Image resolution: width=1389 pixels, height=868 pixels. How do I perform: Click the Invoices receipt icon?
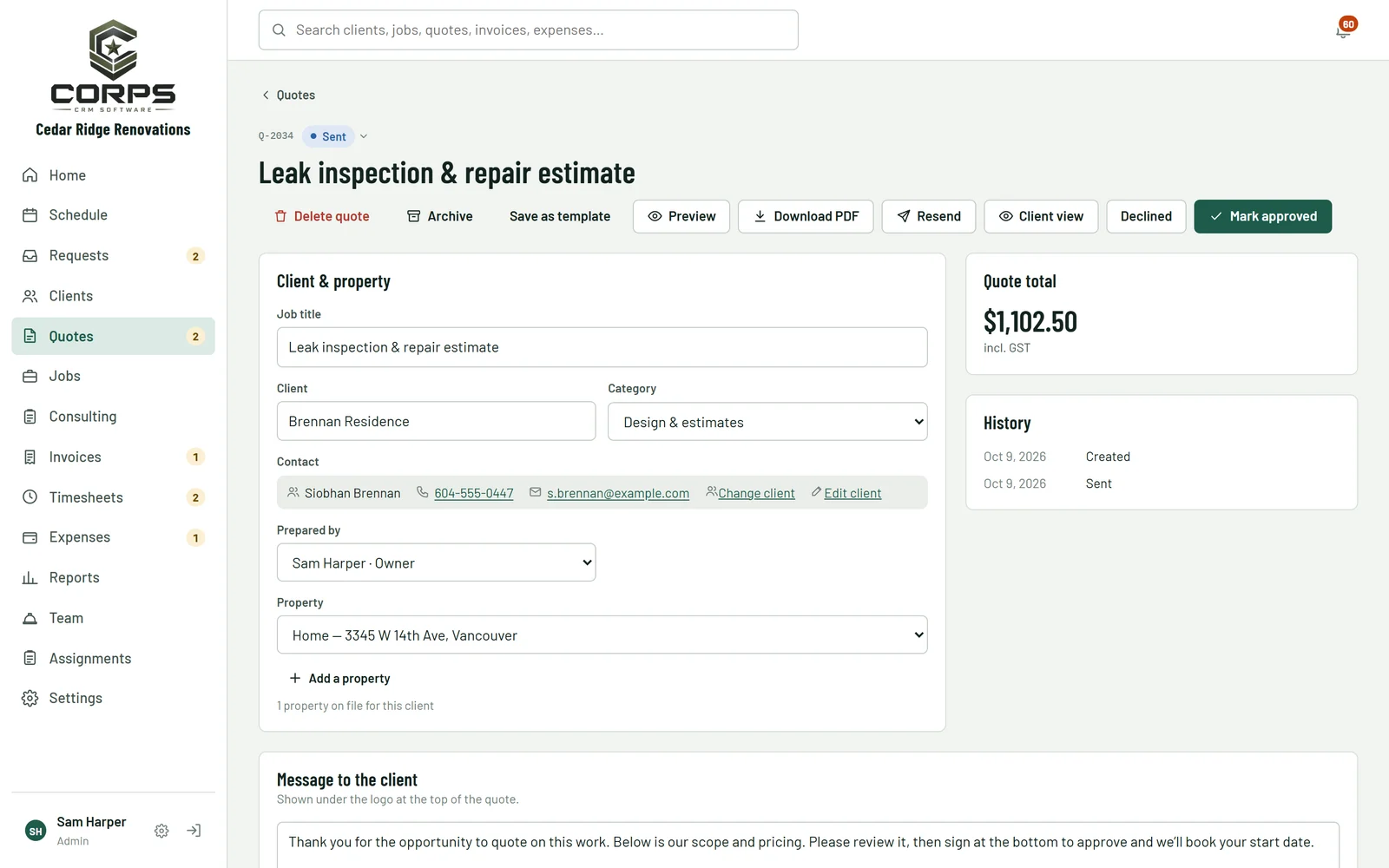pos(30,457)
